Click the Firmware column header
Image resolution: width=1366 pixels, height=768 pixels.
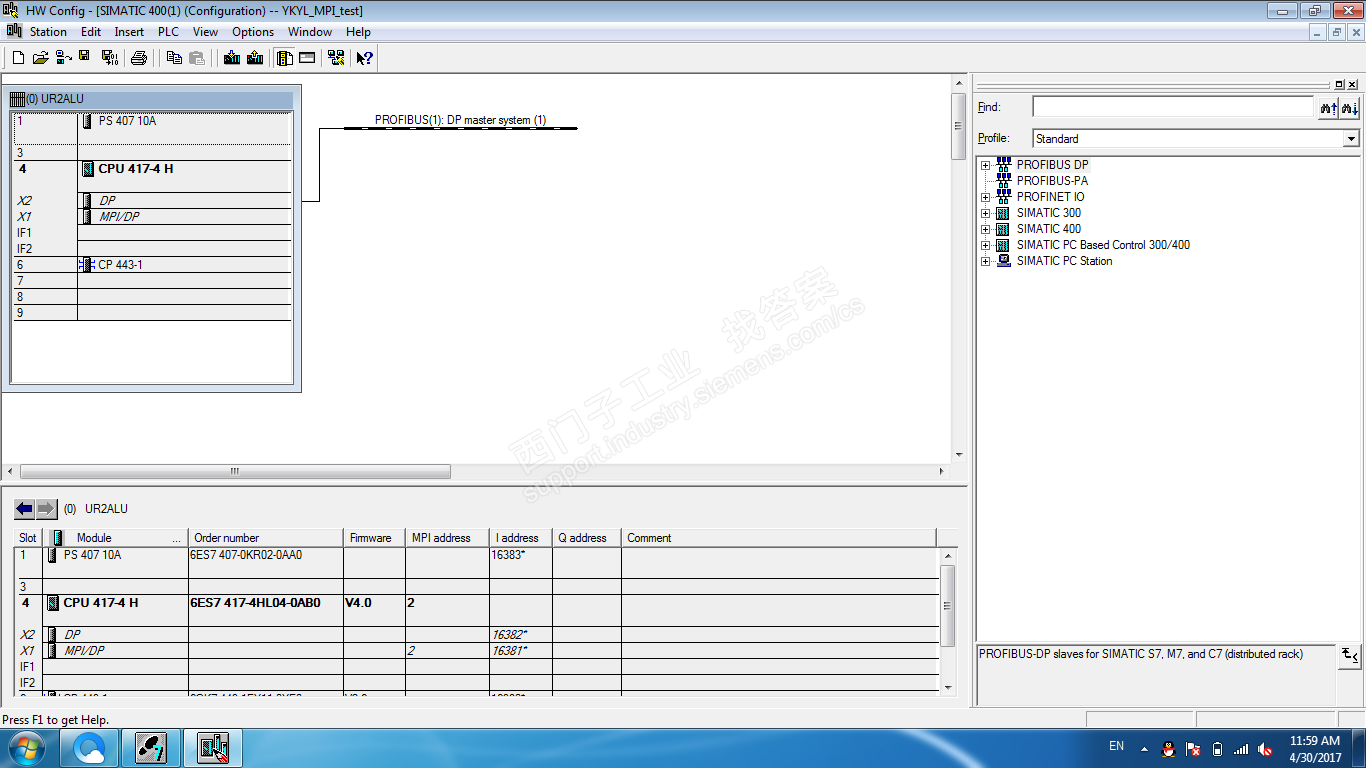coord(375,538)
